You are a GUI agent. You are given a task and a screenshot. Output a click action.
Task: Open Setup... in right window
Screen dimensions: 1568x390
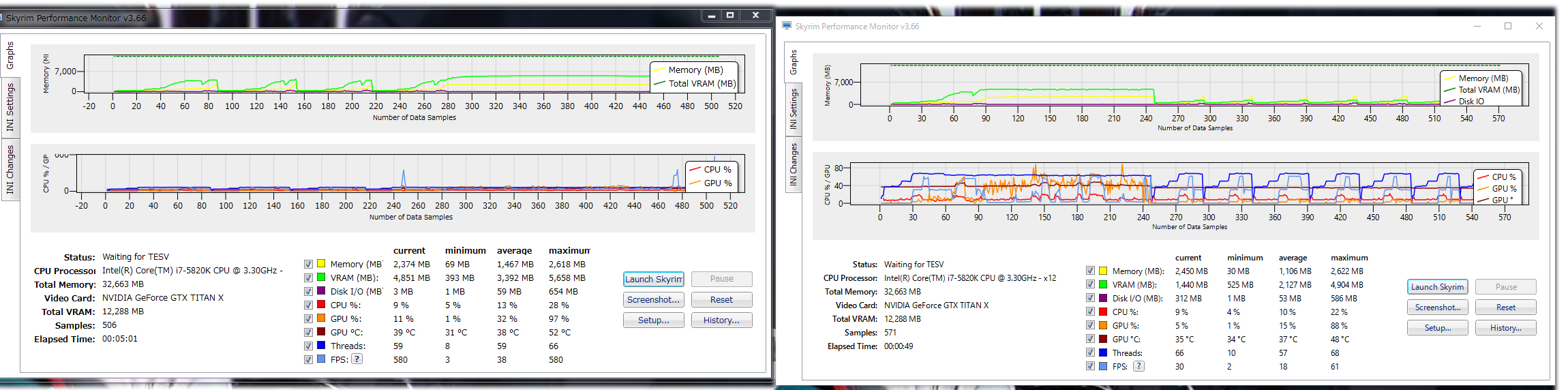pyautogui.click(x=1438, y=328)
